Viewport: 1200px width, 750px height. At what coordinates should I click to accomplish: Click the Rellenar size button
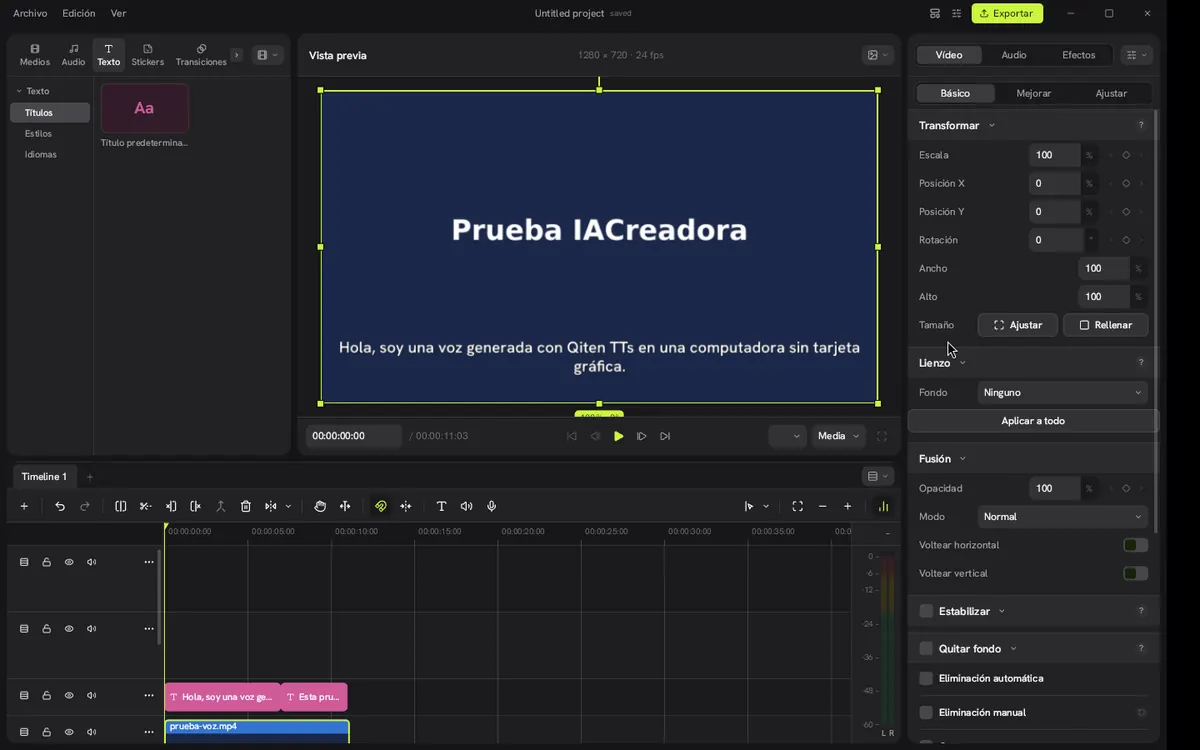[1106, 325]
